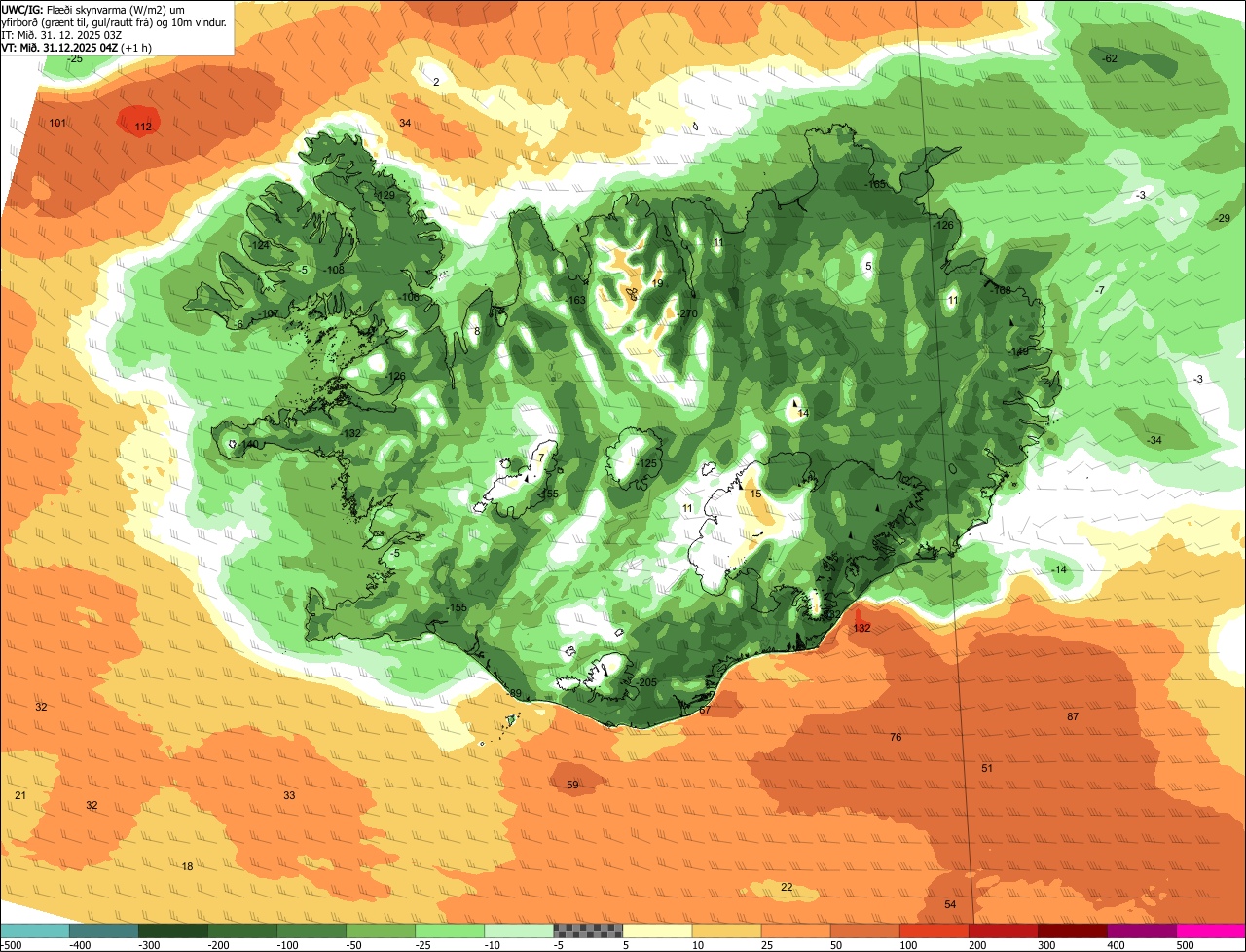Viewport: 1246px width, 952px height.
Task: Pick the green -200 to -100 legend swatch
Action: click(242, 931)
